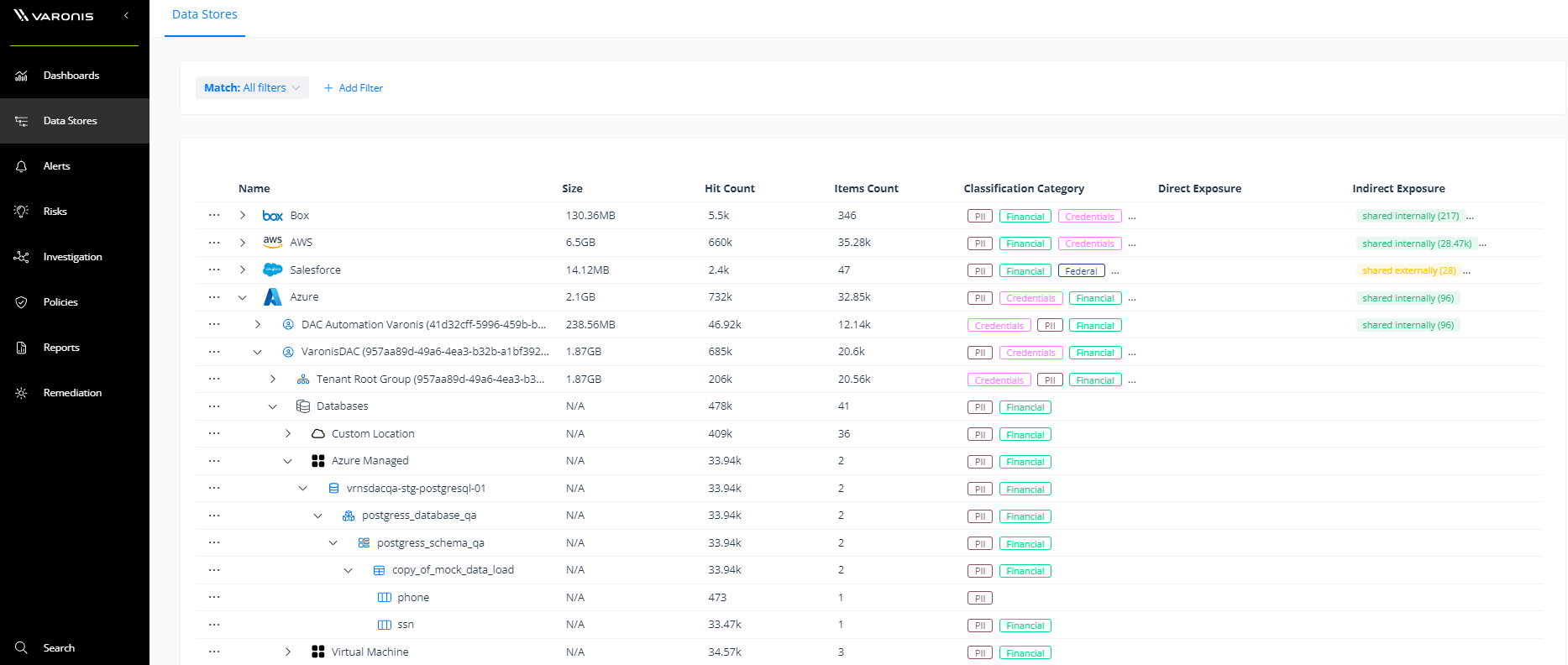The width and height of the screenshot is (1568, 665).
Task: Collapse the VaronisDAC subscription row
Action: pos(258,352)
